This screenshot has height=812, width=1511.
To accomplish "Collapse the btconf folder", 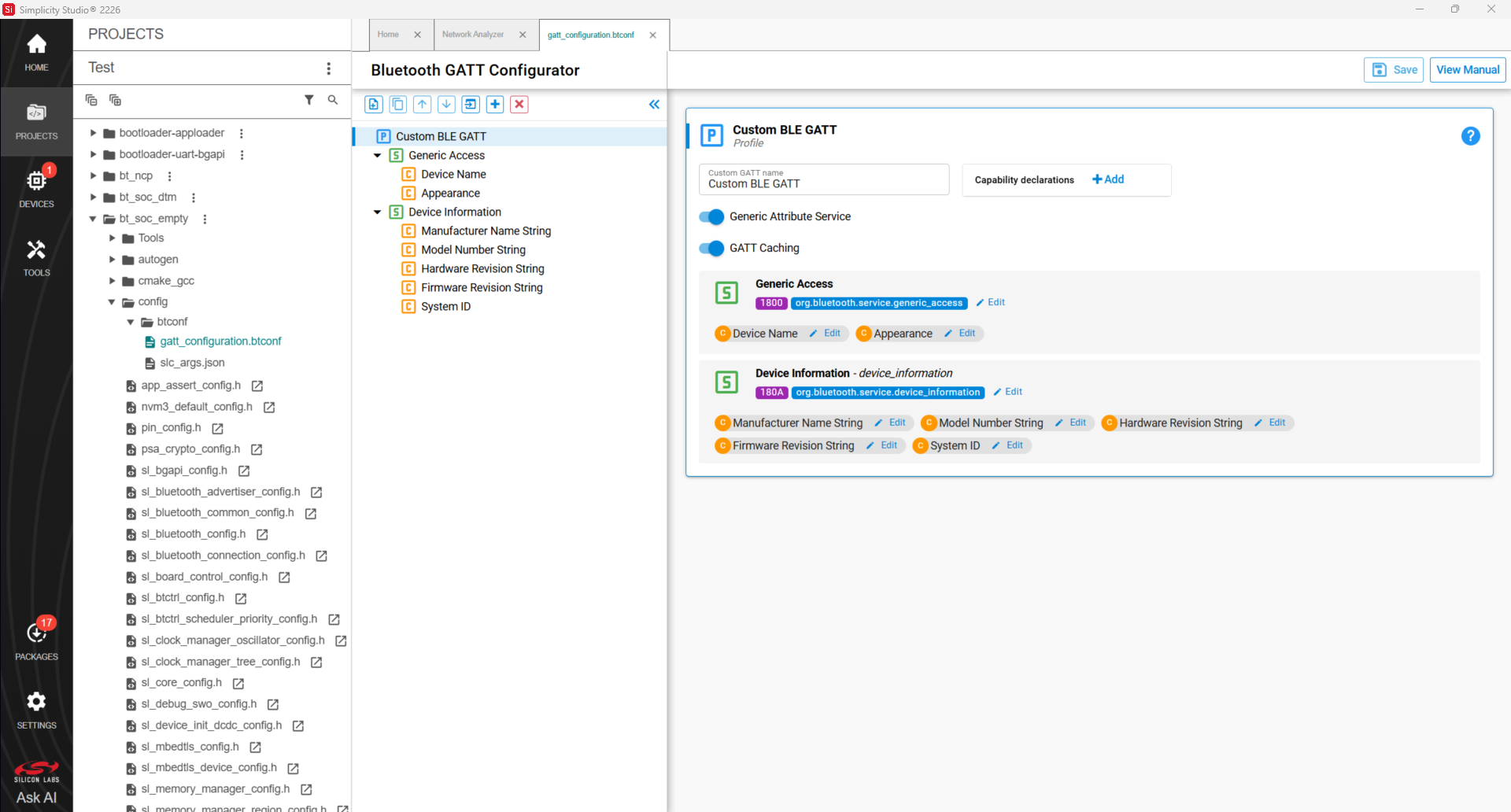I will click(131, 322).
